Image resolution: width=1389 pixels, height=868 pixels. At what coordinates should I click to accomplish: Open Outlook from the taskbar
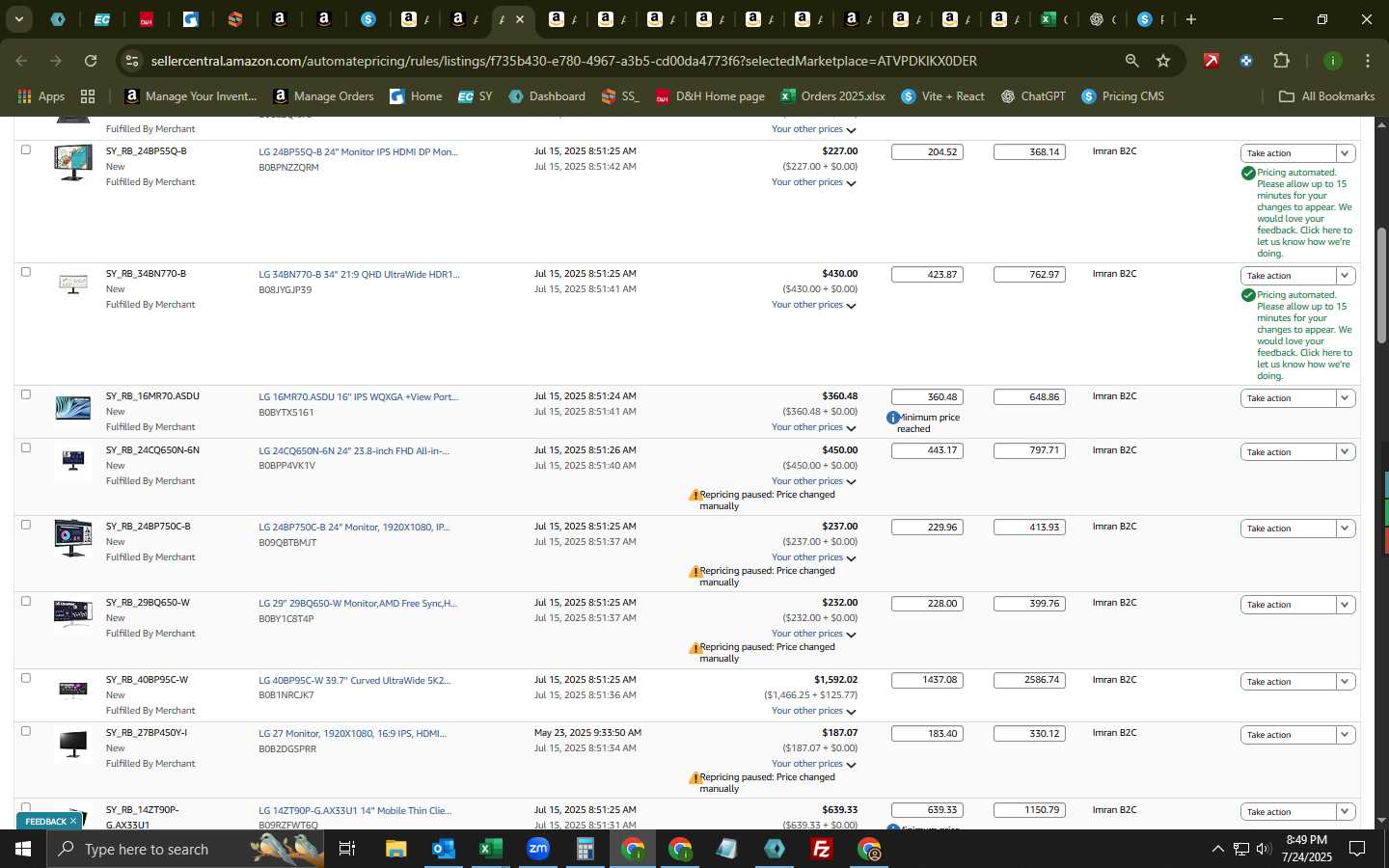[x=443, y=849]
